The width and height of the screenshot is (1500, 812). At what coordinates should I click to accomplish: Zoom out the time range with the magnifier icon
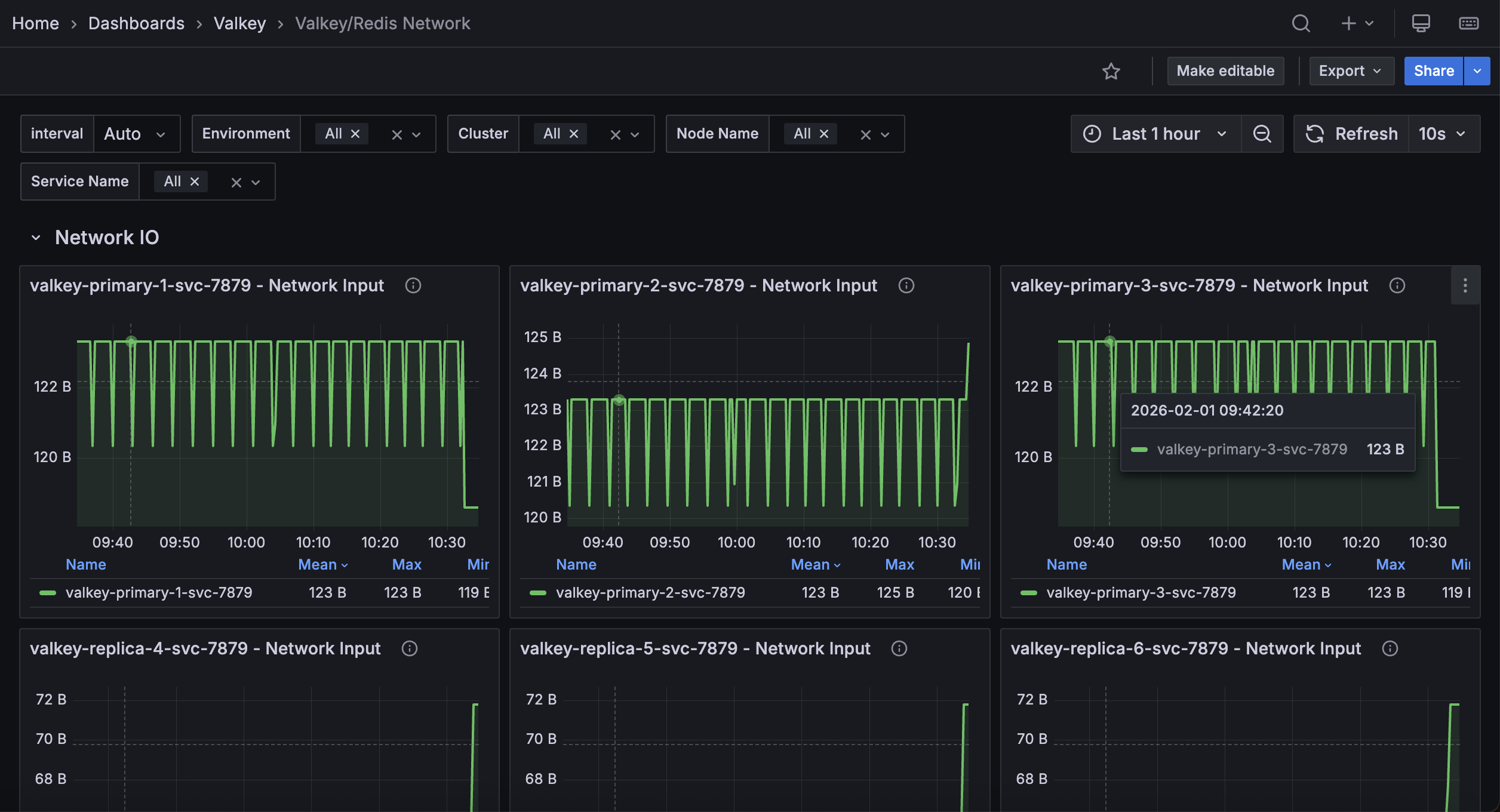(1262, 133)
